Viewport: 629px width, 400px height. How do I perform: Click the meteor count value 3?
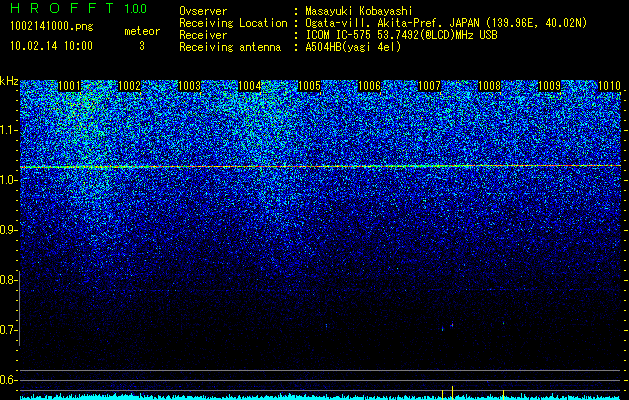click(142, 46)
